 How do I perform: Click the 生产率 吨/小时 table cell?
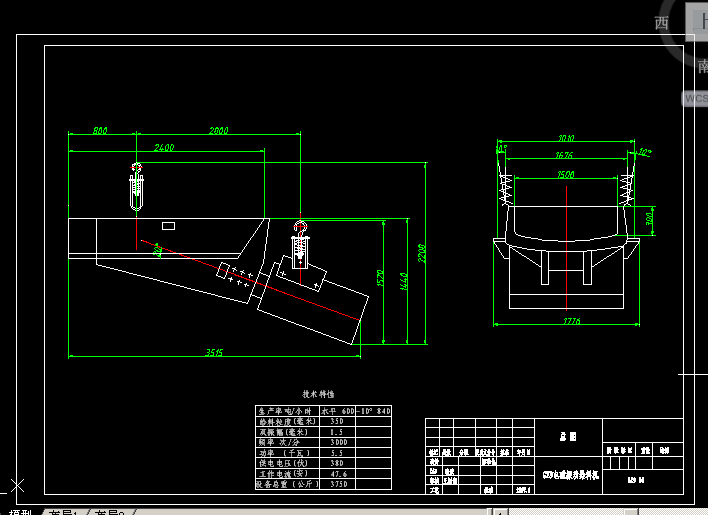click(x=288, y=411)
